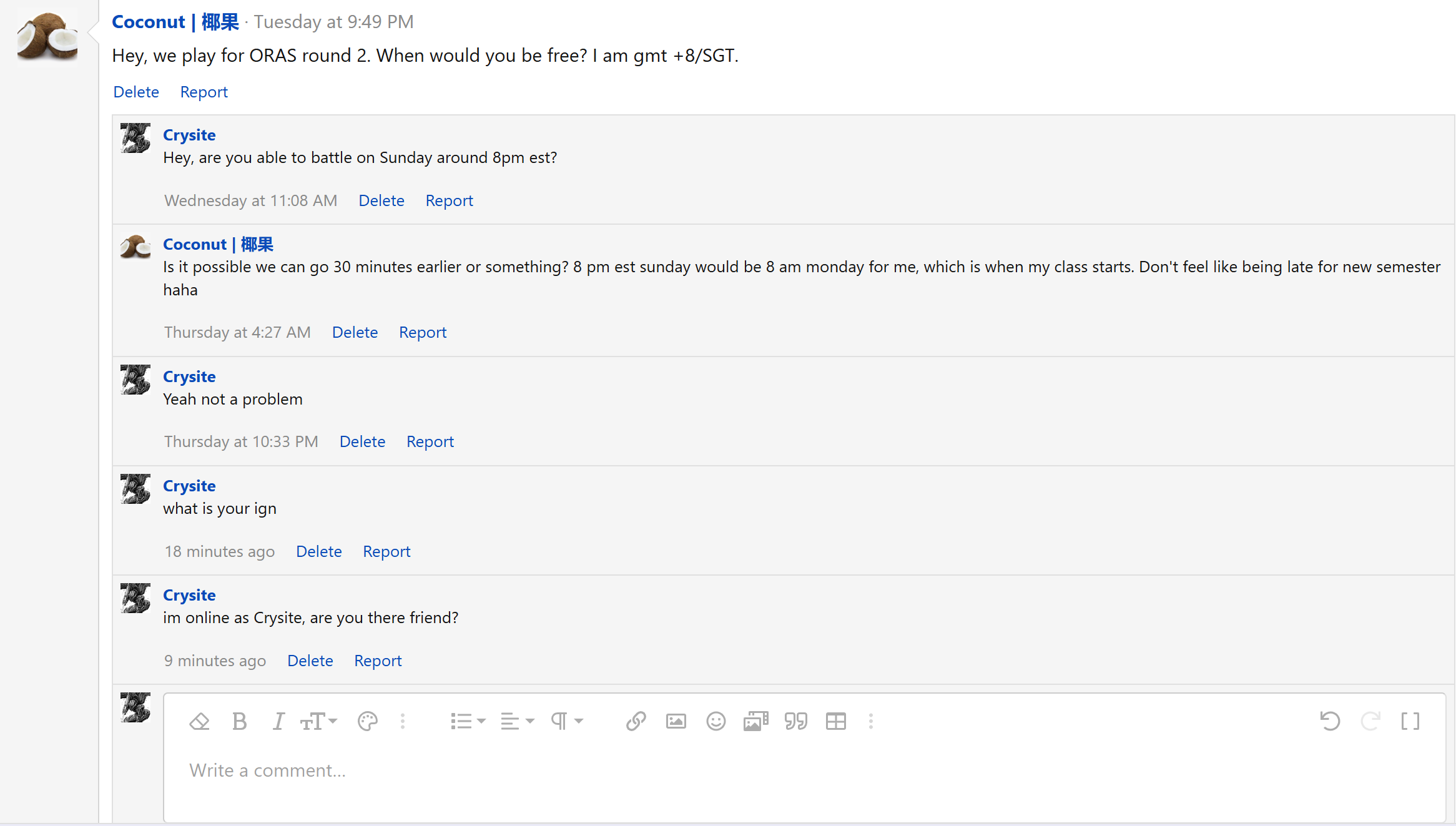Insert a table in the comment
The width and height of the screenshot is (1456, 826).
835,722
